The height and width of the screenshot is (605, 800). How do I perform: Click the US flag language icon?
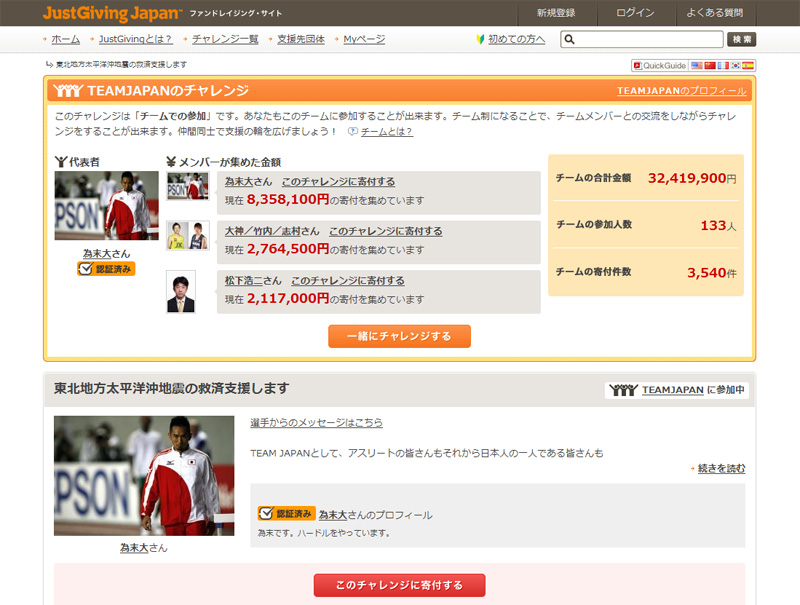pyautogui.click(x=697, y=65)
